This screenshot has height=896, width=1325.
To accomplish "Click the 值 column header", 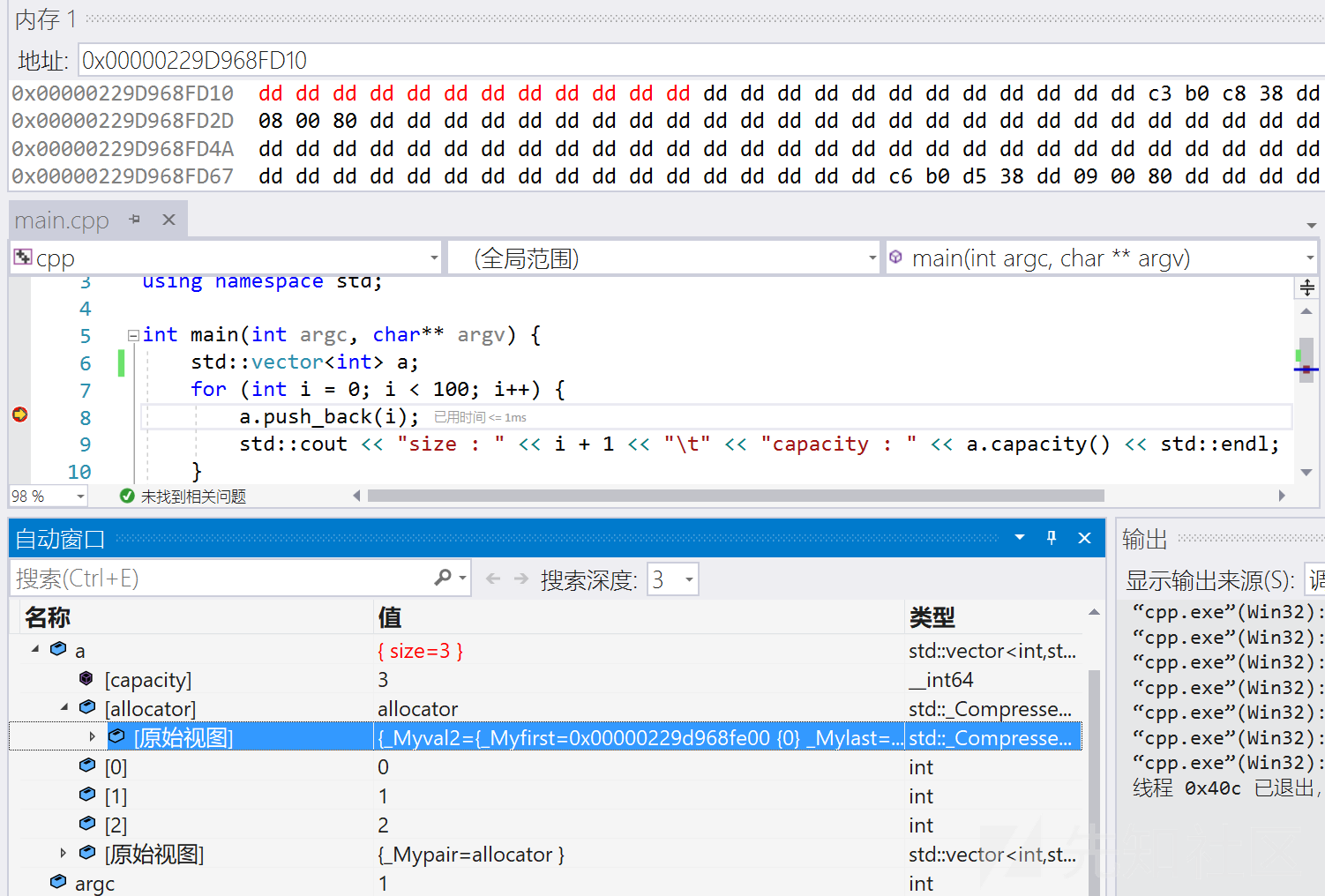I will (389, 617).
